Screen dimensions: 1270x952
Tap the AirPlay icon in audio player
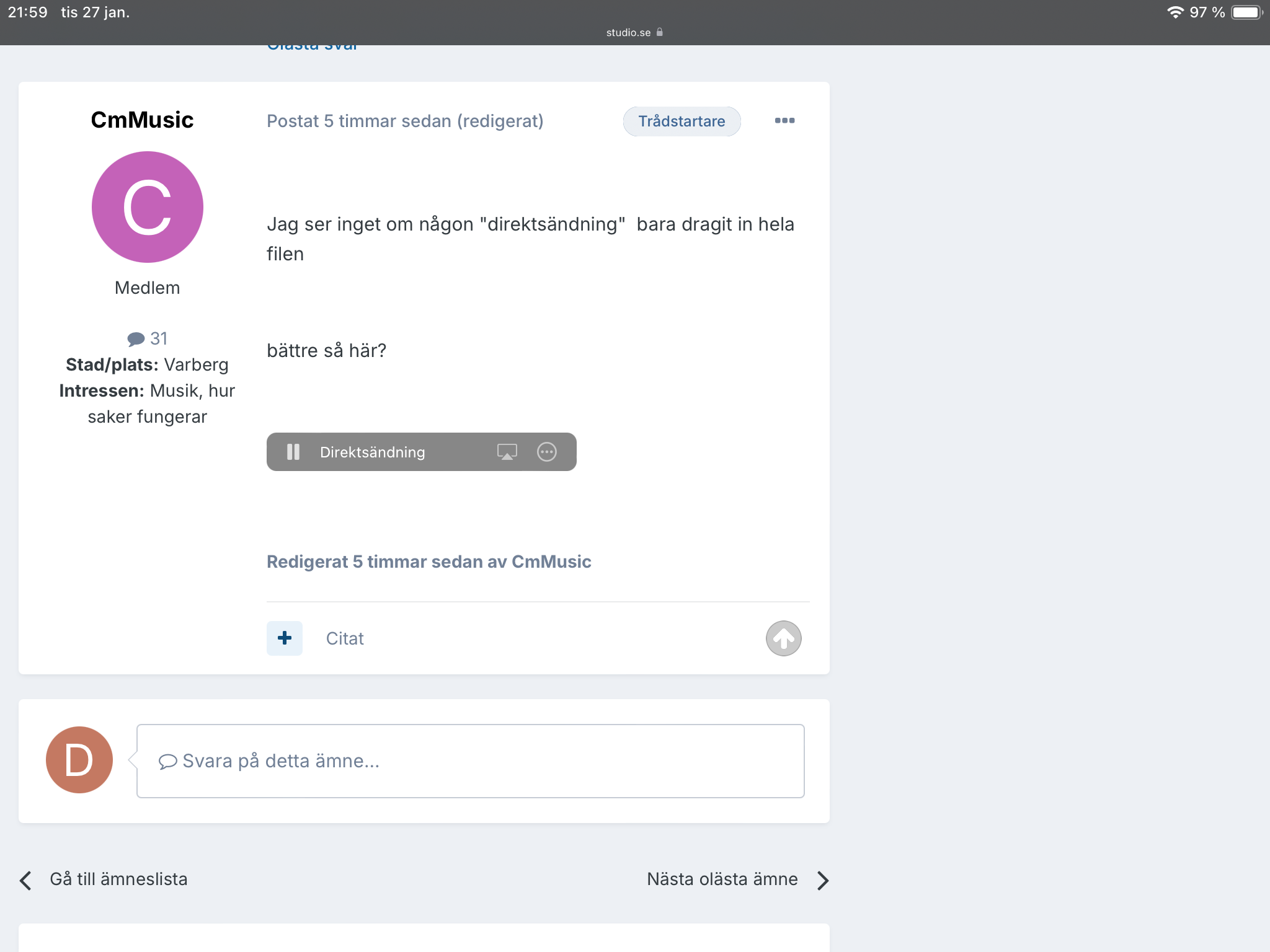507,452
